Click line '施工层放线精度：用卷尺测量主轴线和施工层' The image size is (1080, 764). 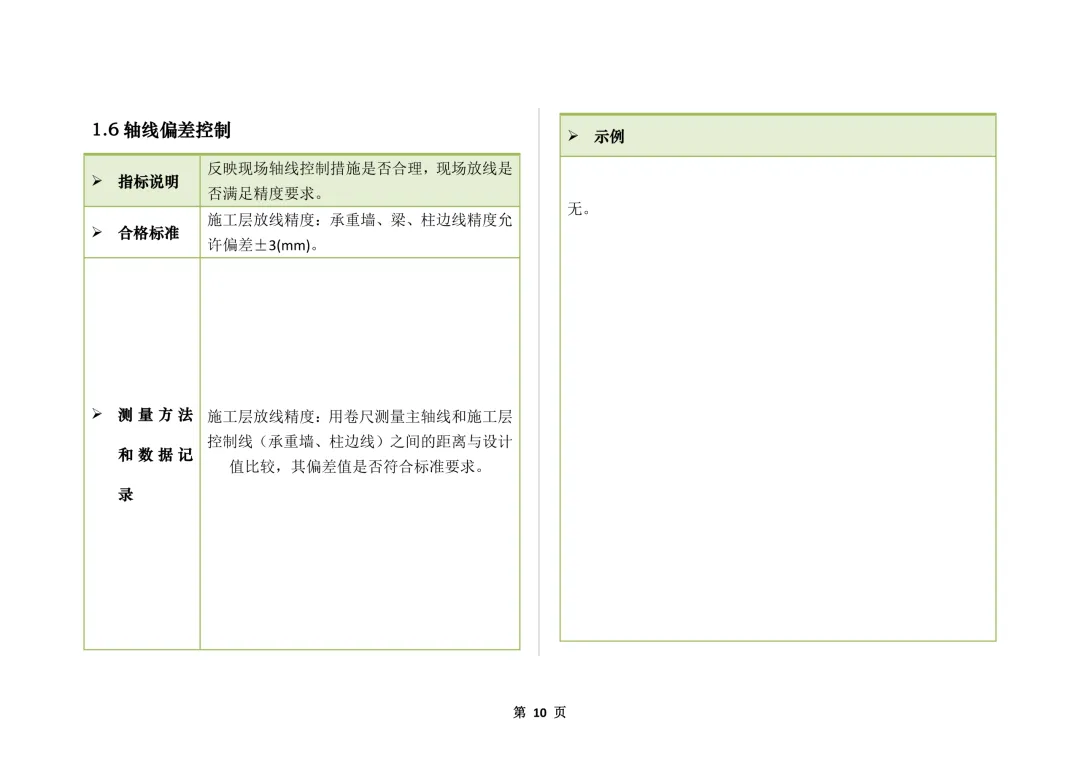coord(360,417)
